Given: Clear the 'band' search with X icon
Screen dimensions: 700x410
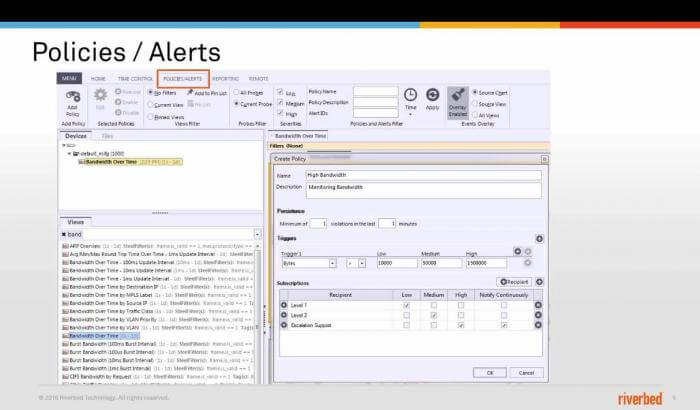Looking at the screenshot, I should point(64,234).
